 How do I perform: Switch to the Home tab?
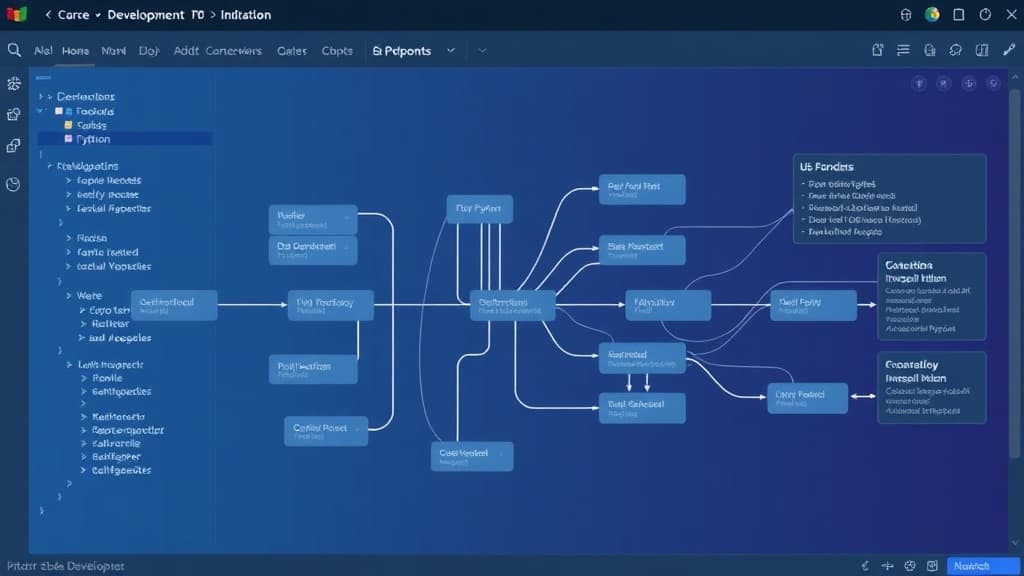click(75, 51)
